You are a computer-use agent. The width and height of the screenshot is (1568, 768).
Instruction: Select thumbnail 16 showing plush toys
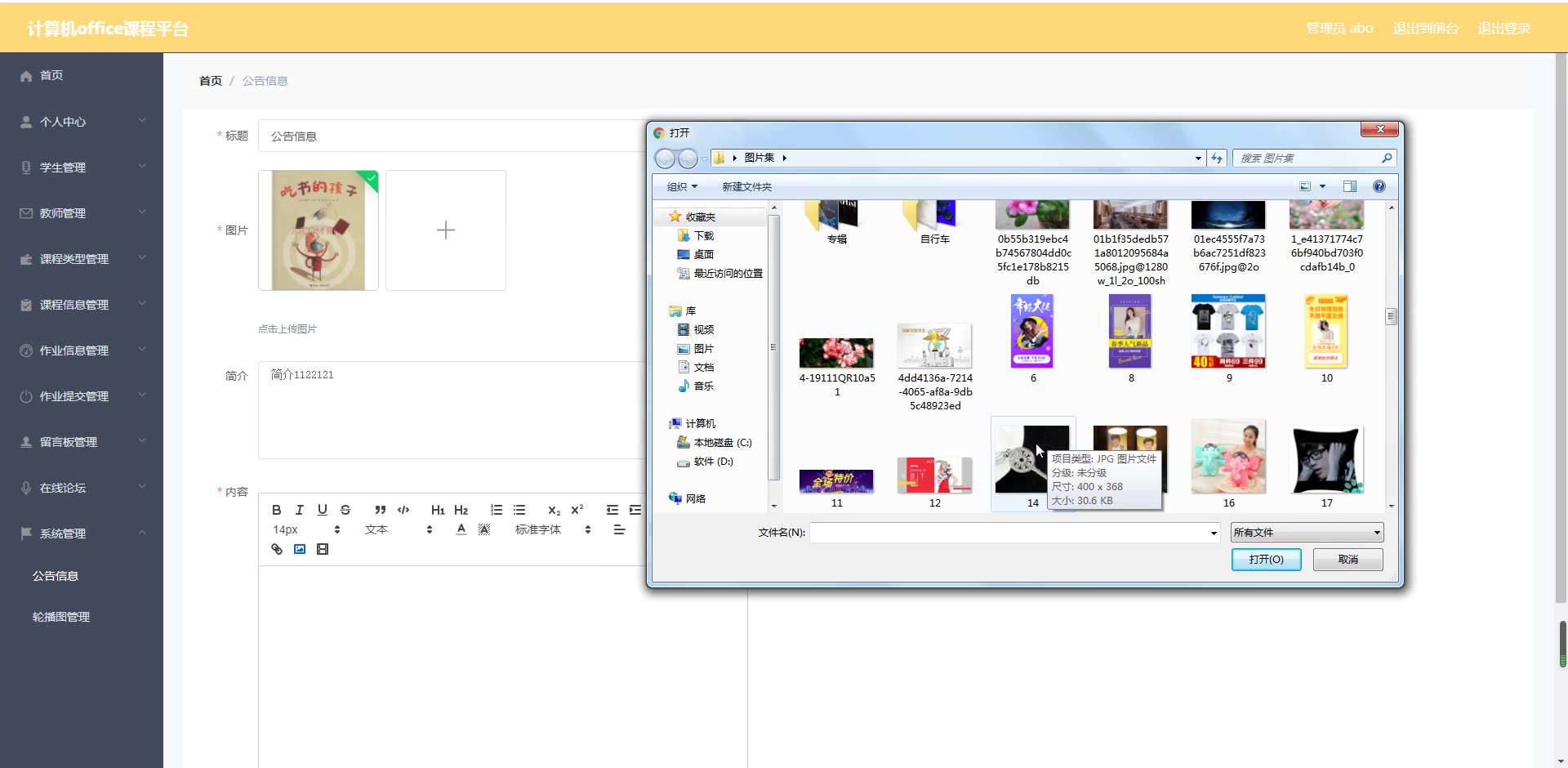(x=1228, y=457)
